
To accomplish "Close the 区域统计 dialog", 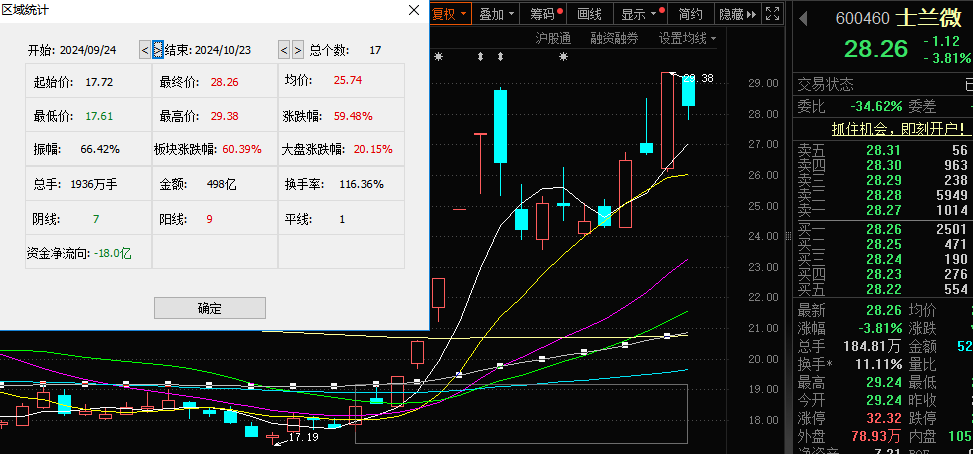I will click(x=414, y=10).
